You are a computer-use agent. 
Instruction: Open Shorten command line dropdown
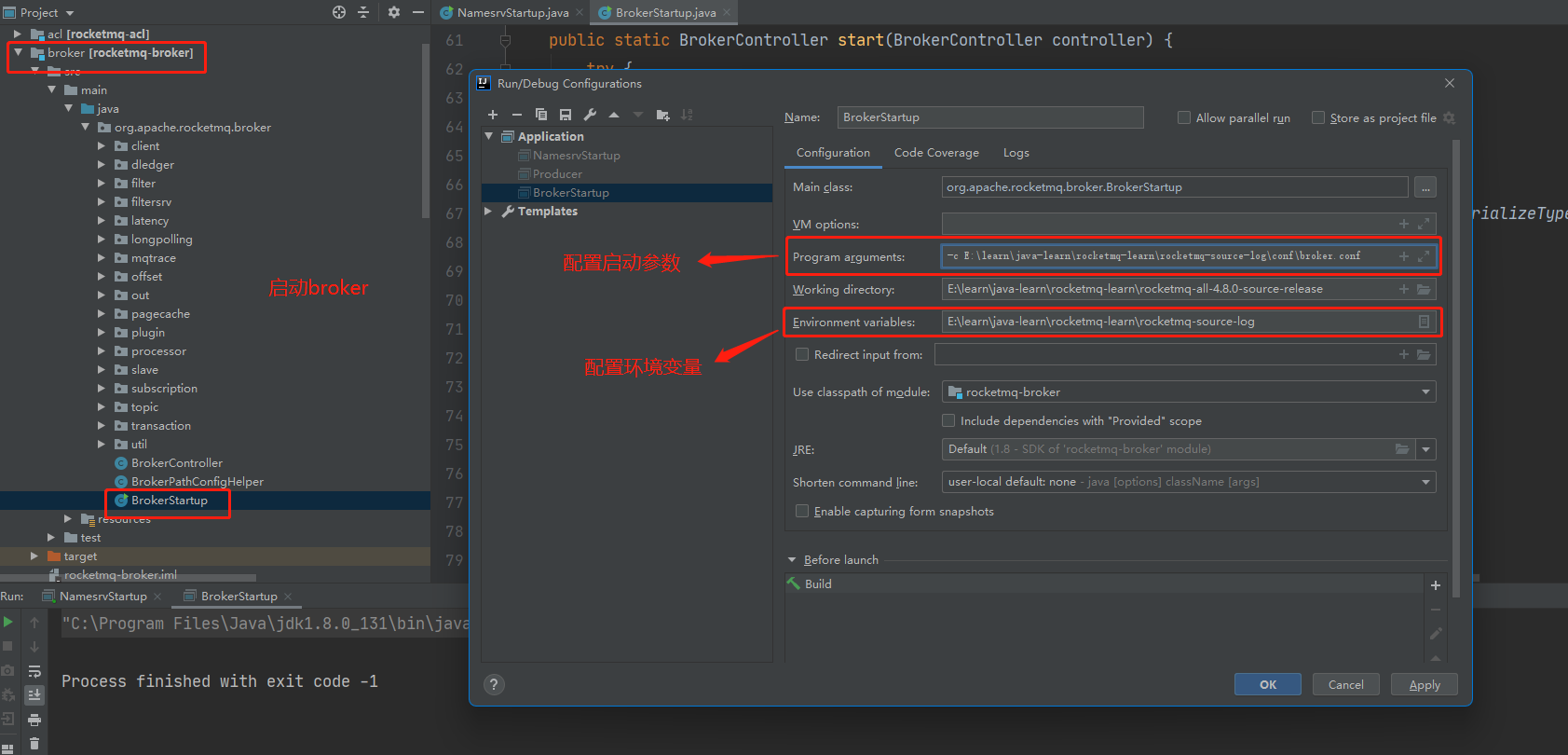1189,482
